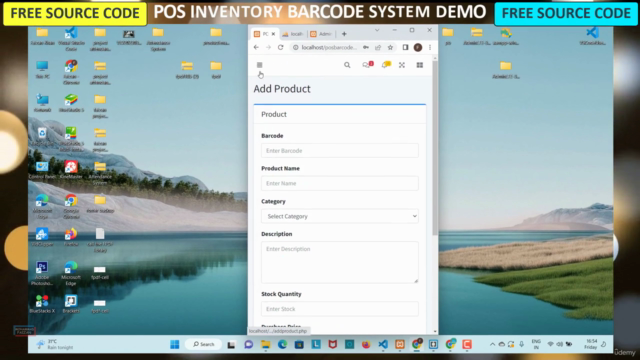640x360 pixels.
Task: Switch to the localhost phpMyAdmin tab
Action: pos(292,34)
